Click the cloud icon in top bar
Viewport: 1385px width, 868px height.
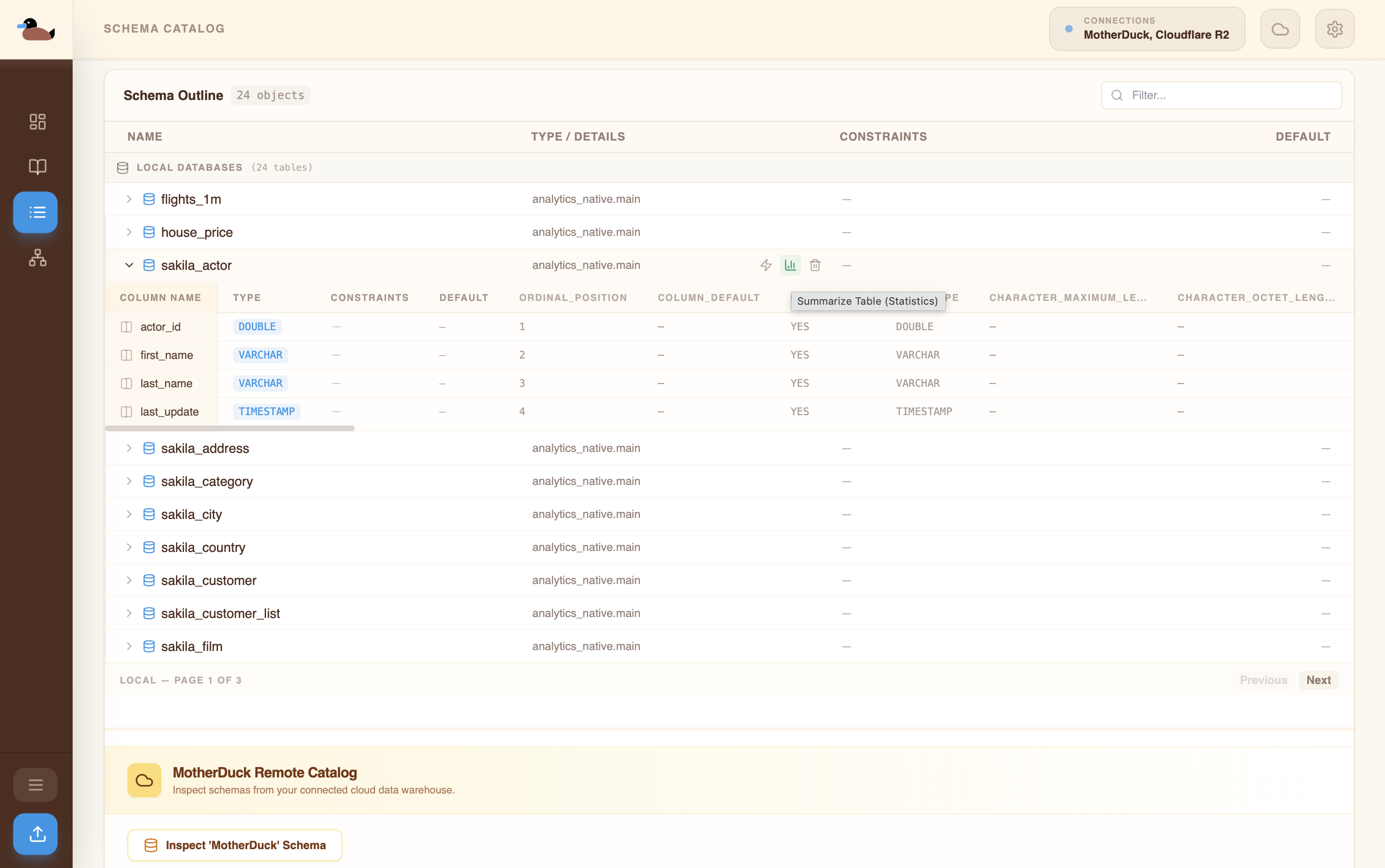[x=1279, y=29]
